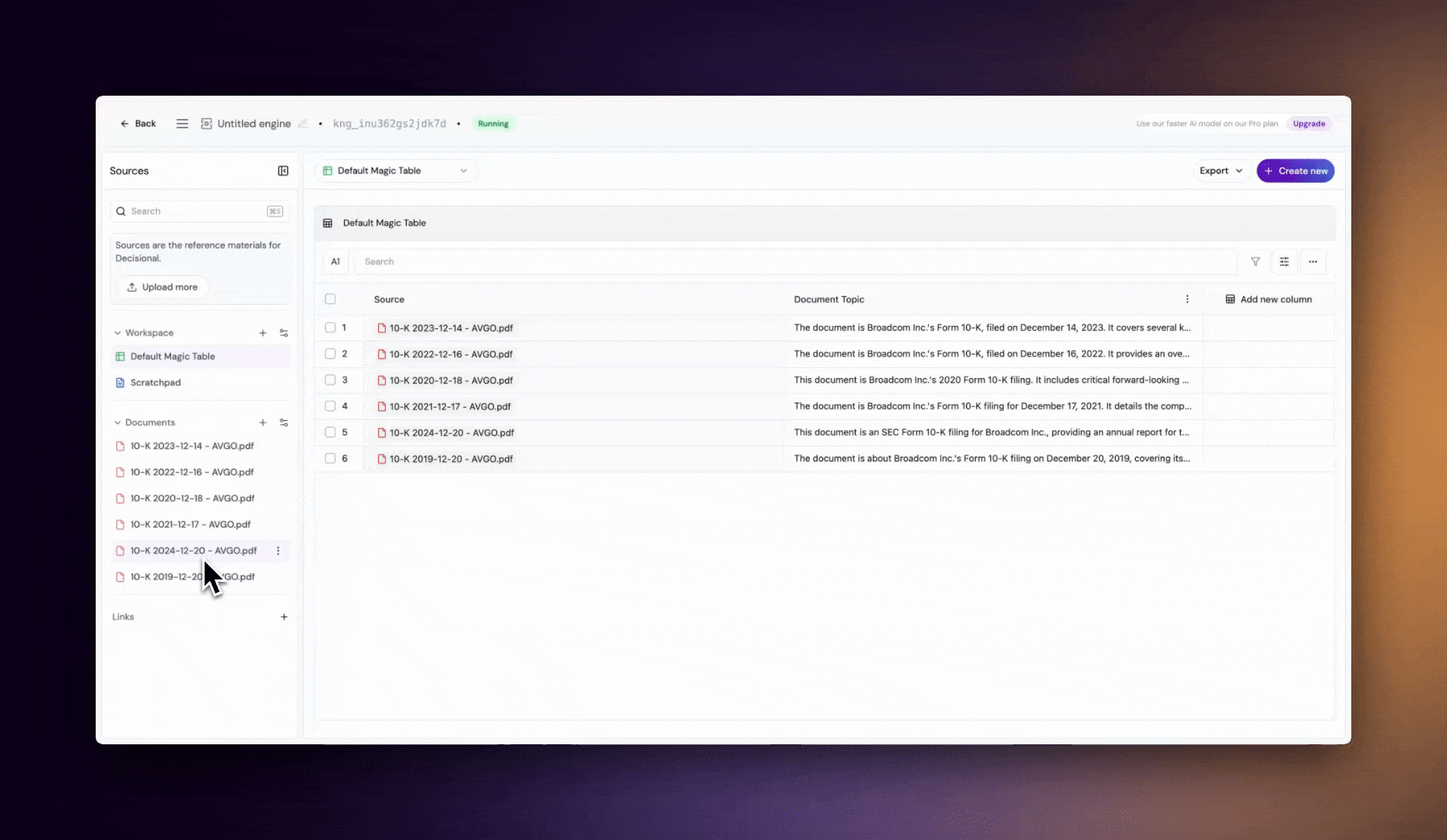The width and height of the screenshot is (1447, 840).
Task: Collapse the Documents section
Action: click(117, 423)
